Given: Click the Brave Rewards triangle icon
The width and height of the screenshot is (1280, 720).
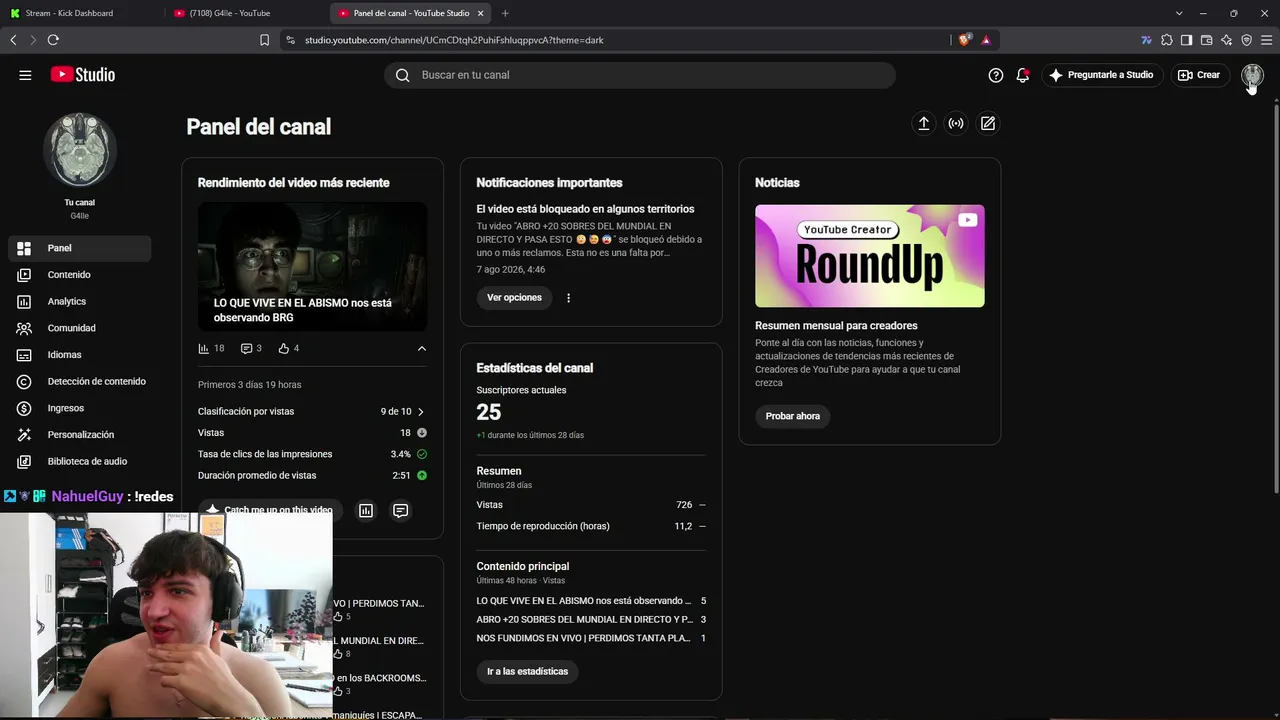Looking at the screenshot, I should click(x=986, y=40).
